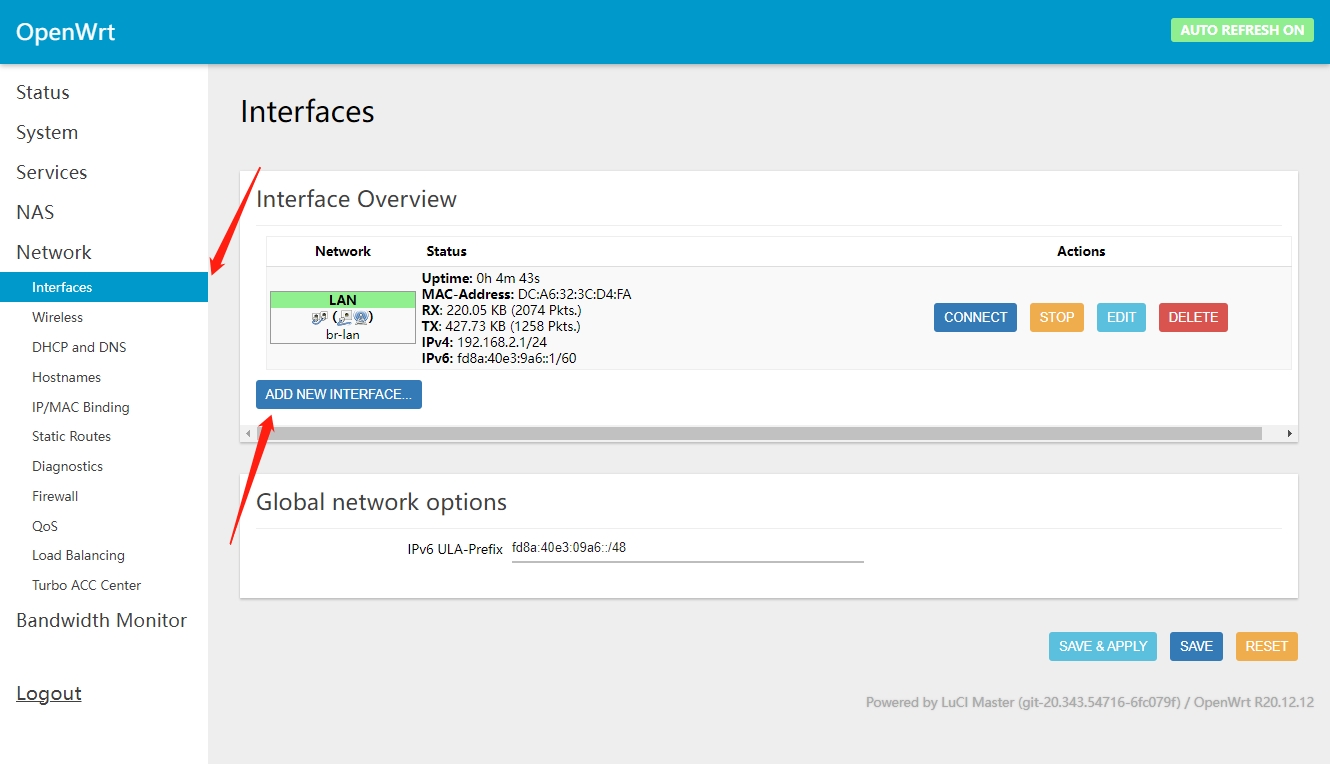Expand the Status menu section
The height and width of the screenshot is (764, 1330).
(x=43, y=92)
